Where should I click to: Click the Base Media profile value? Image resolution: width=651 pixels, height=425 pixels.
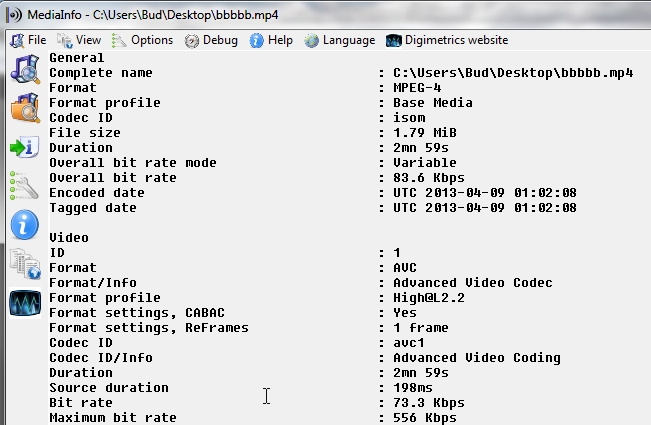(x=433, y=103)
